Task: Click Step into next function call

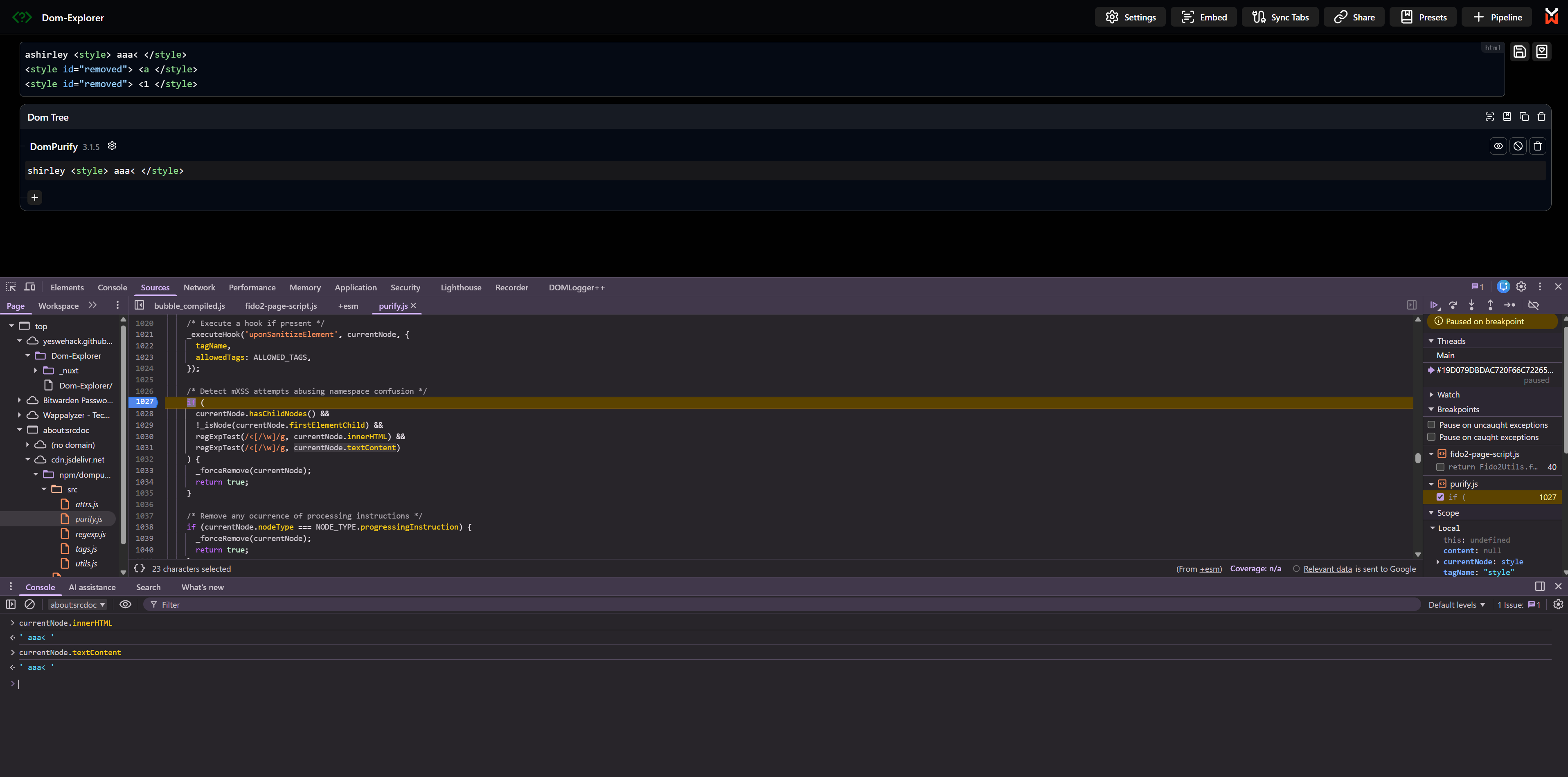Action: tap(1471, 305)
